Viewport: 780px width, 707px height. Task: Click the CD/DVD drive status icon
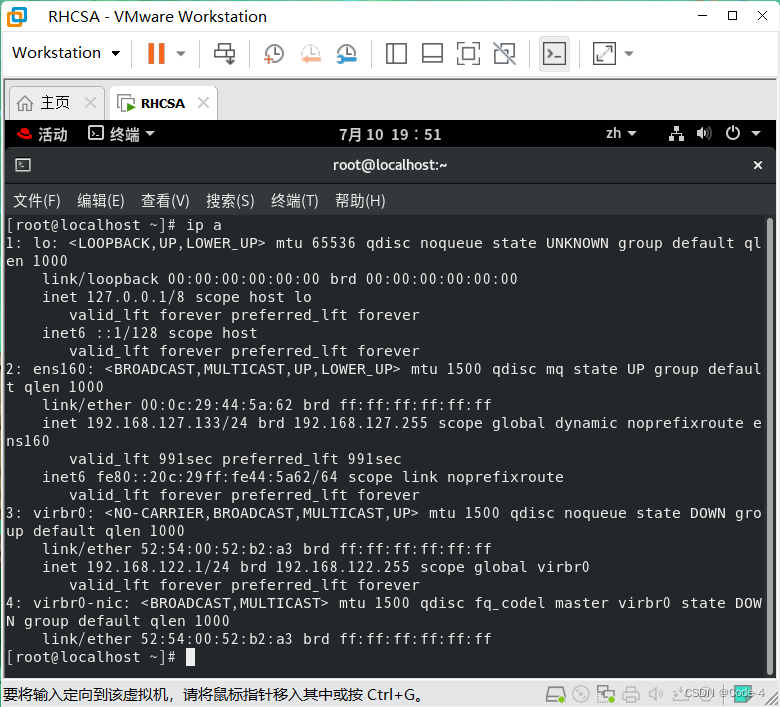[x=581, y=694]
